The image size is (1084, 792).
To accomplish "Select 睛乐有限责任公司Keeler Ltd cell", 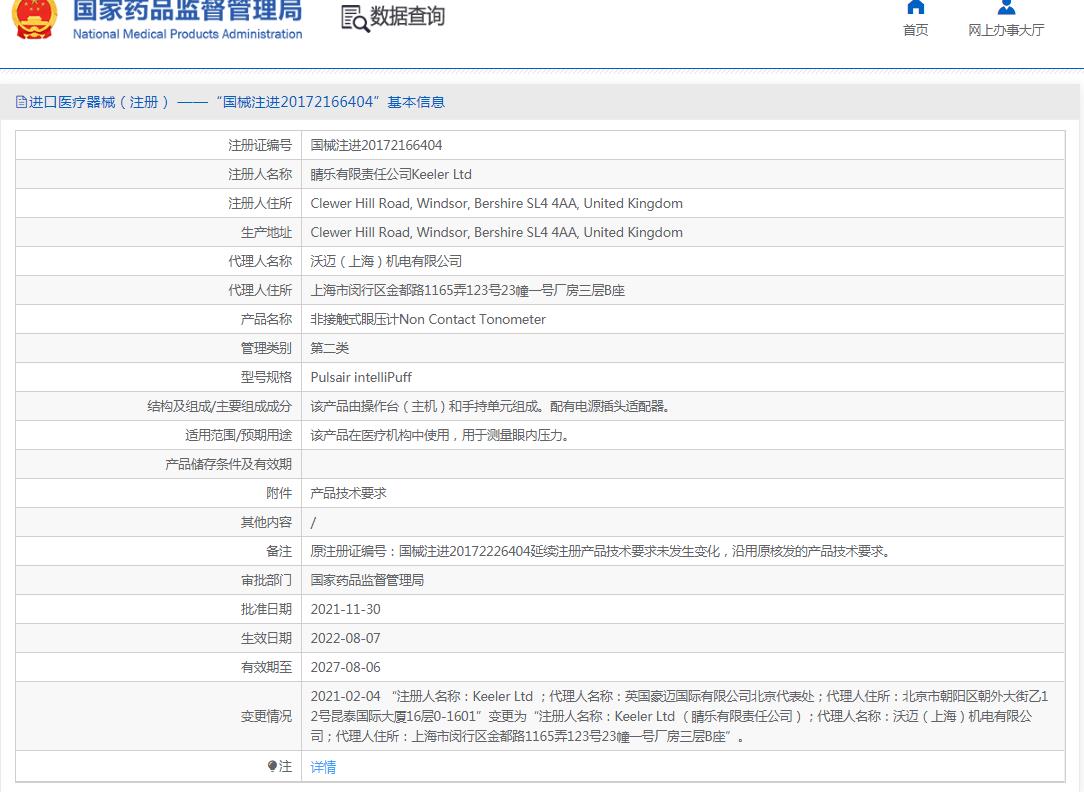I will point(391,174).
